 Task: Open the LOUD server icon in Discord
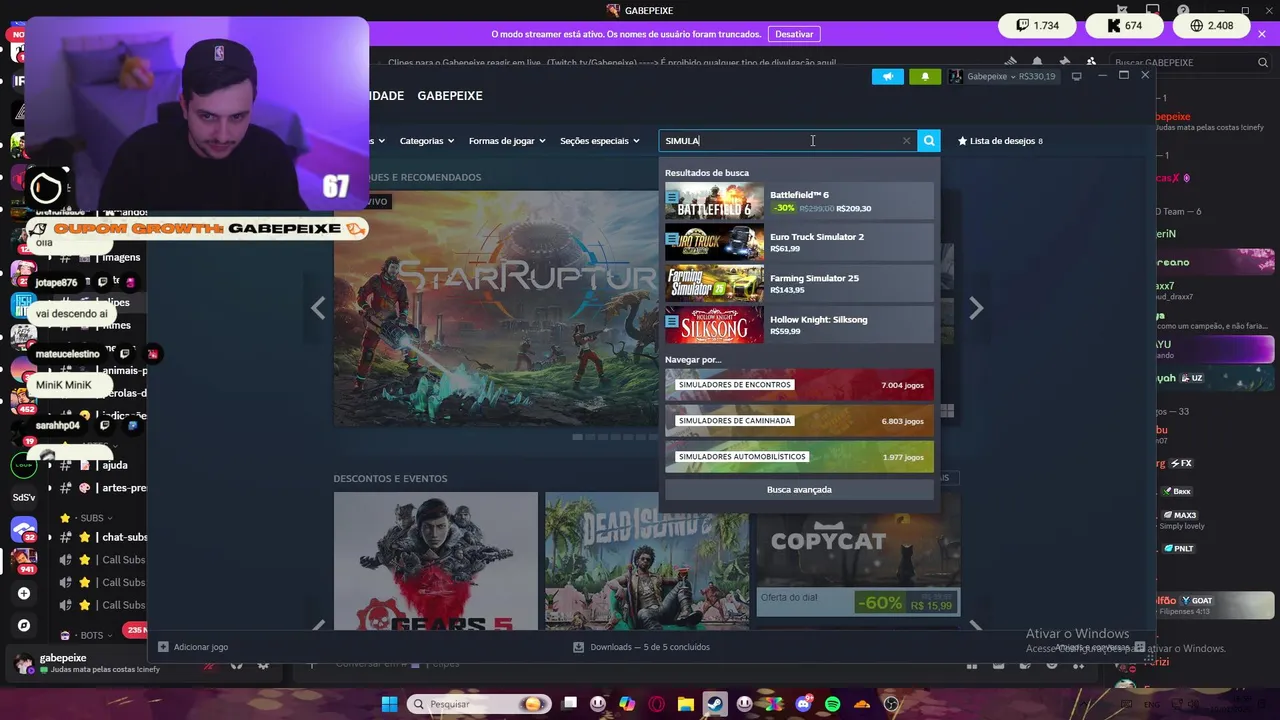tap(24, 465)
